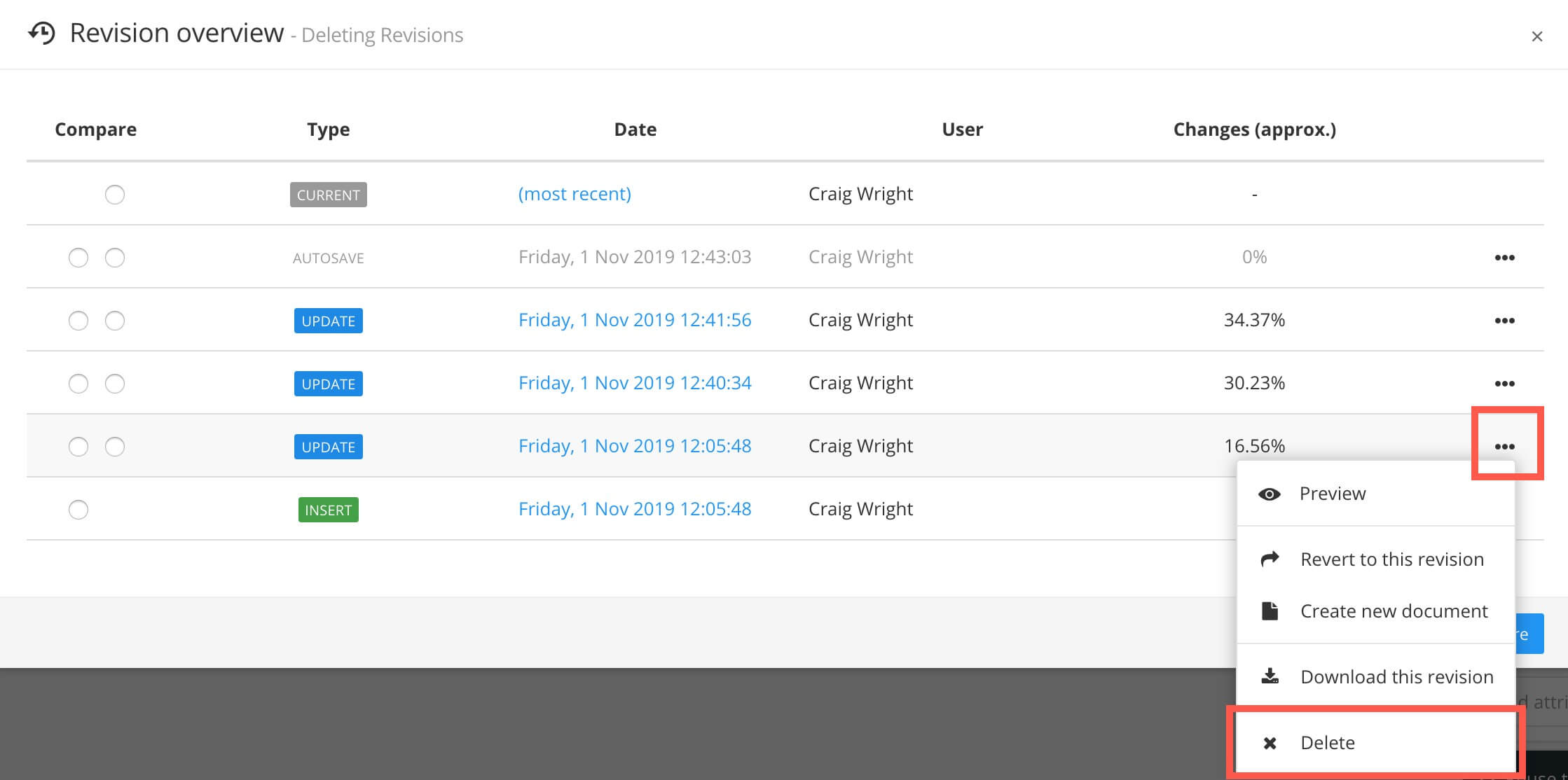Viewport: 1568px width, 780px height.
Task: Select left compare radio for AUTOSAVE row
Action: pos(78,258)
